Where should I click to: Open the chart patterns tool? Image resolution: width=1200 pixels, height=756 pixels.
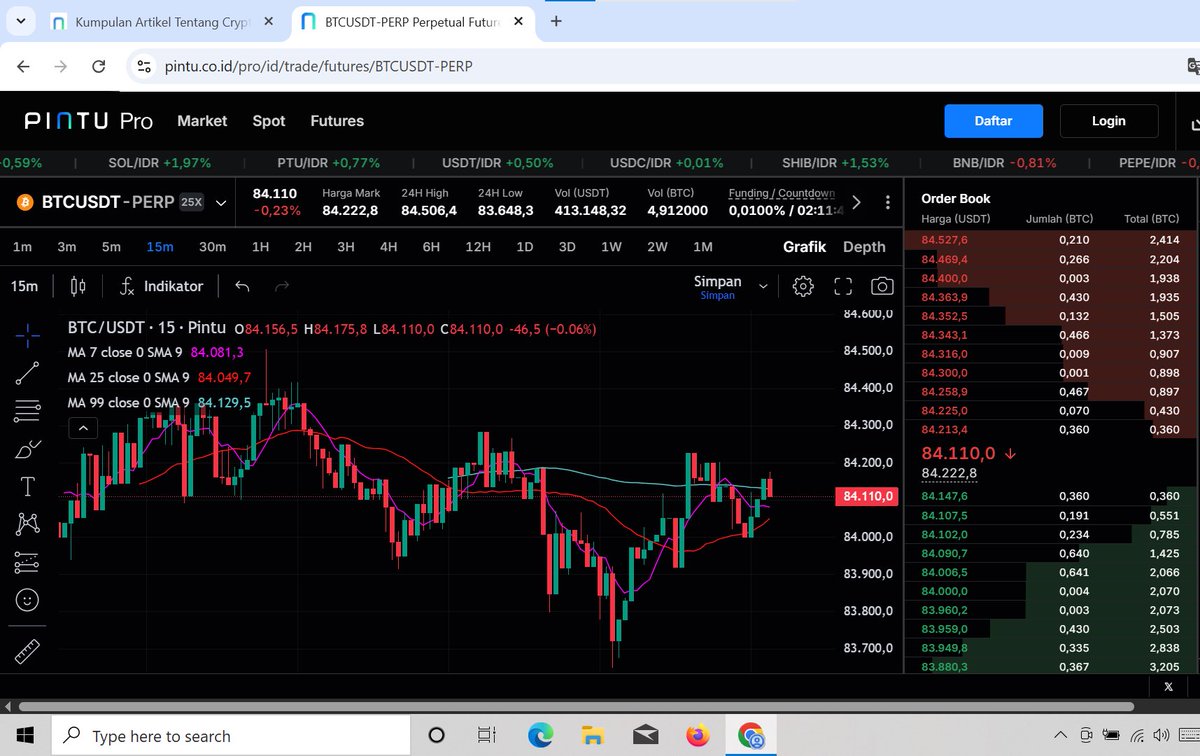coord(28,523)
